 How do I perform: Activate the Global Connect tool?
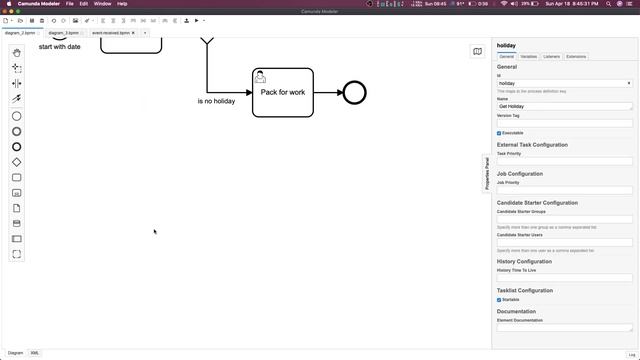17,98
